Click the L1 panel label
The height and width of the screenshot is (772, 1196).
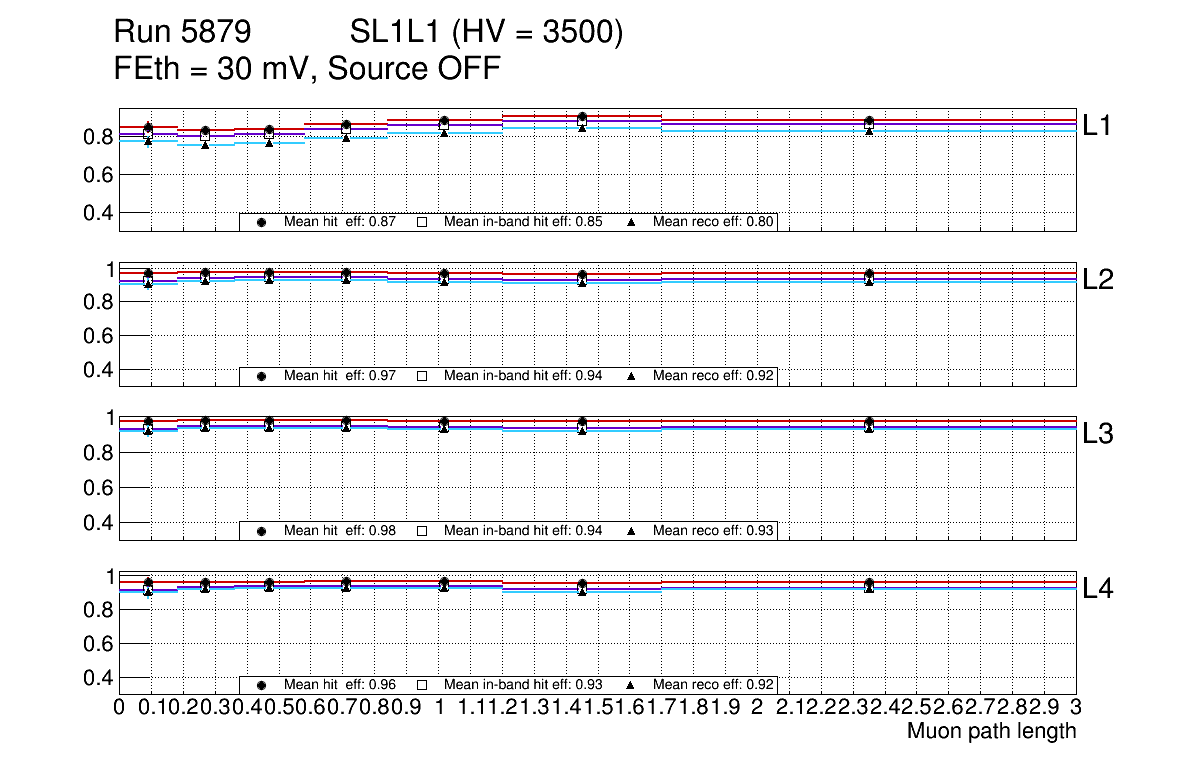[x=1098, y=125]
